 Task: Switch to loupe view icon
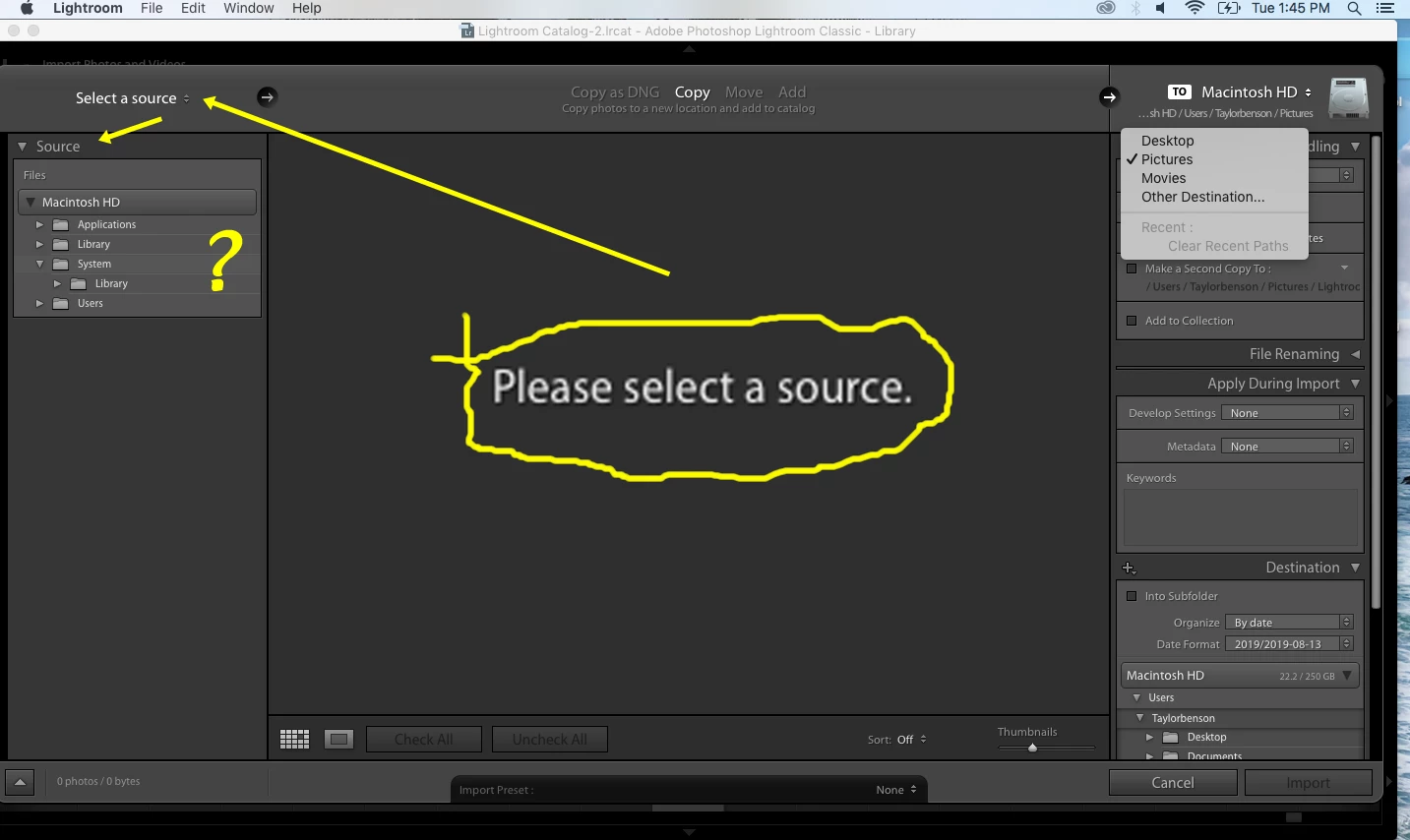tap(338, 739)
